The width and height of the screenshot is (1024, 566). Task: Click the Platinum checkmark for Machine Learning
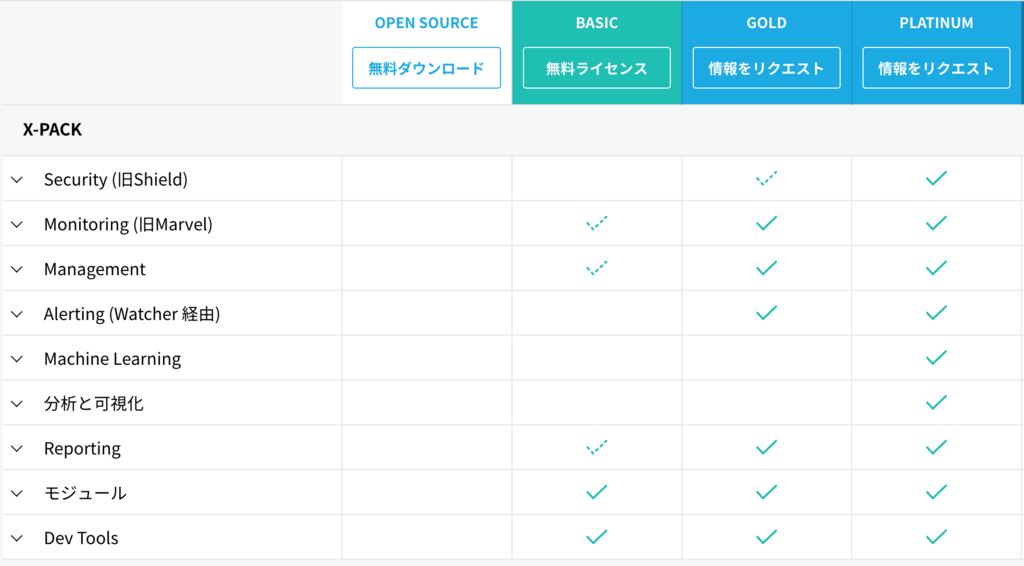936,358
